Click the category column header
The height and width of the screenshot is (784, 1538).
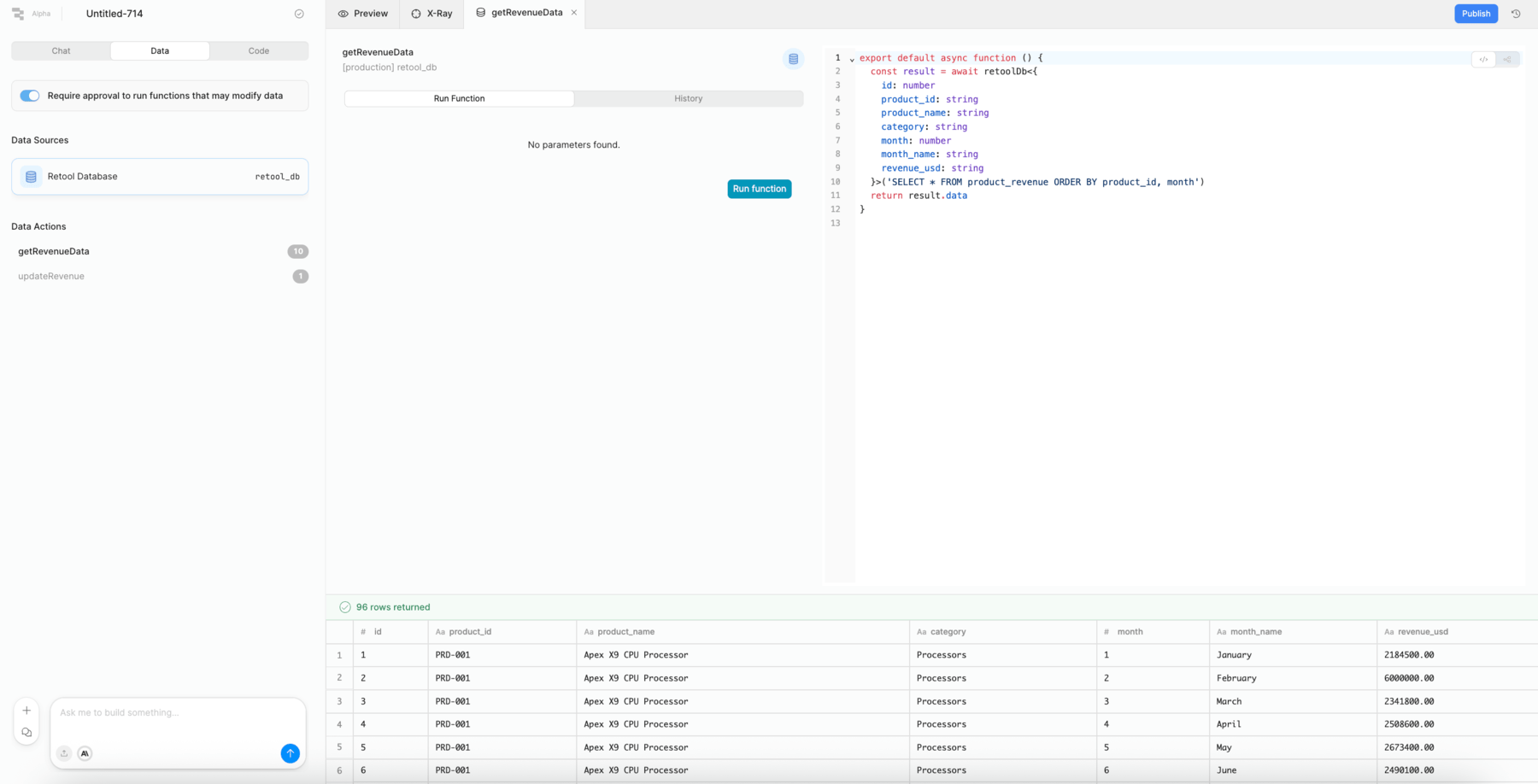click(x=1003, y=632)
